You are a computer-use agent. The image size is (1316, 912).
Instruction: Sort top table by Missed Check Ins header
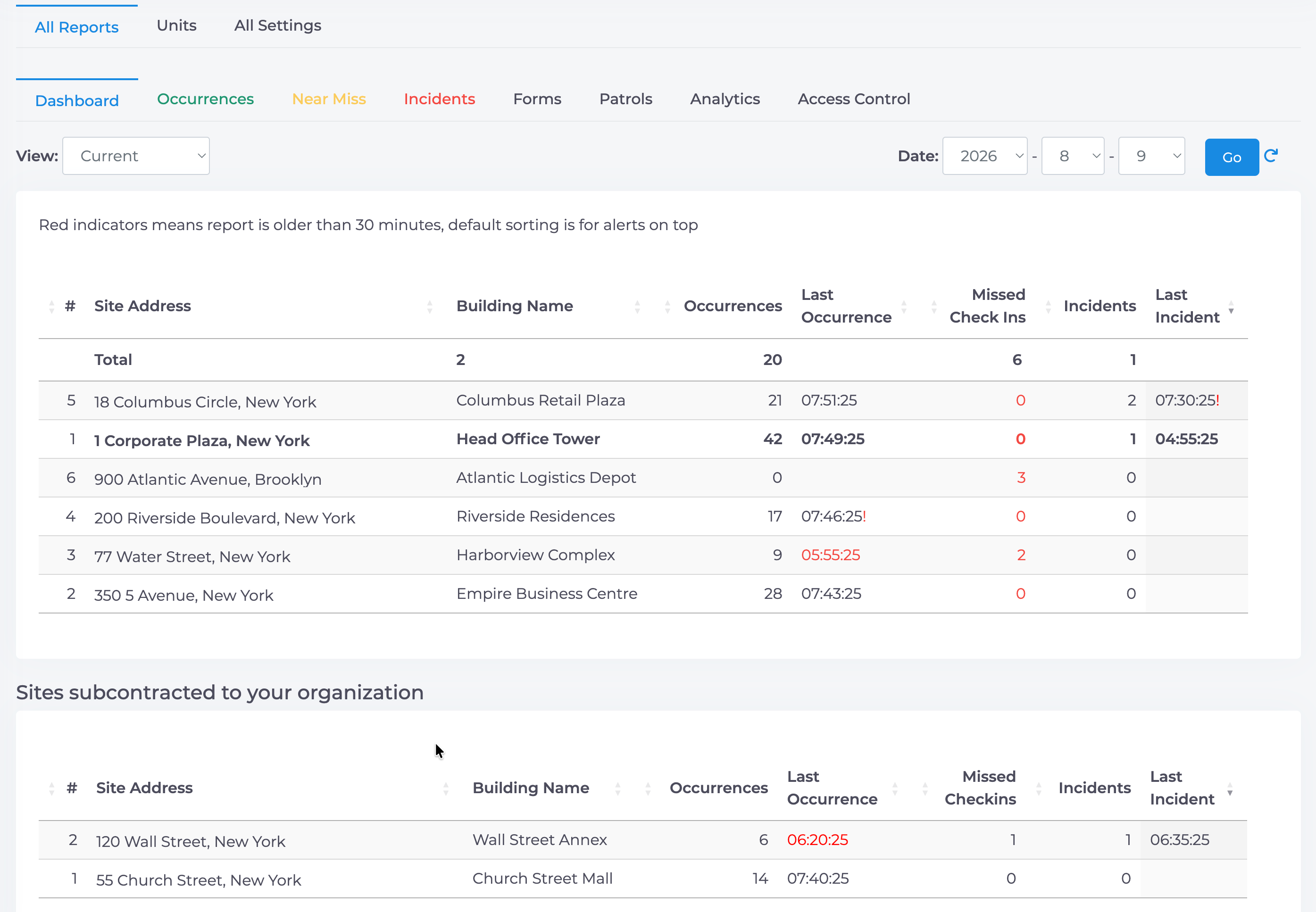point(987,307)
